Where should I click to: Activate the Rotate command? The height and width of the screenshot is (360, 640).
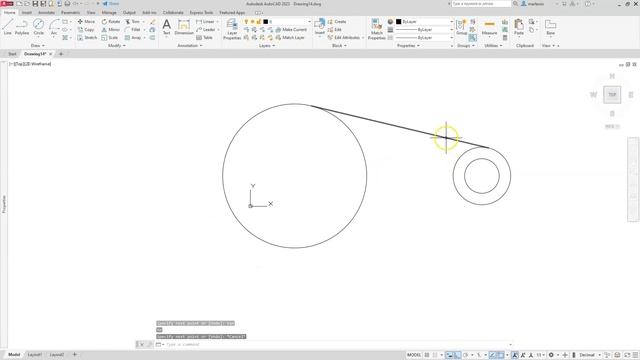click(111, 21)
